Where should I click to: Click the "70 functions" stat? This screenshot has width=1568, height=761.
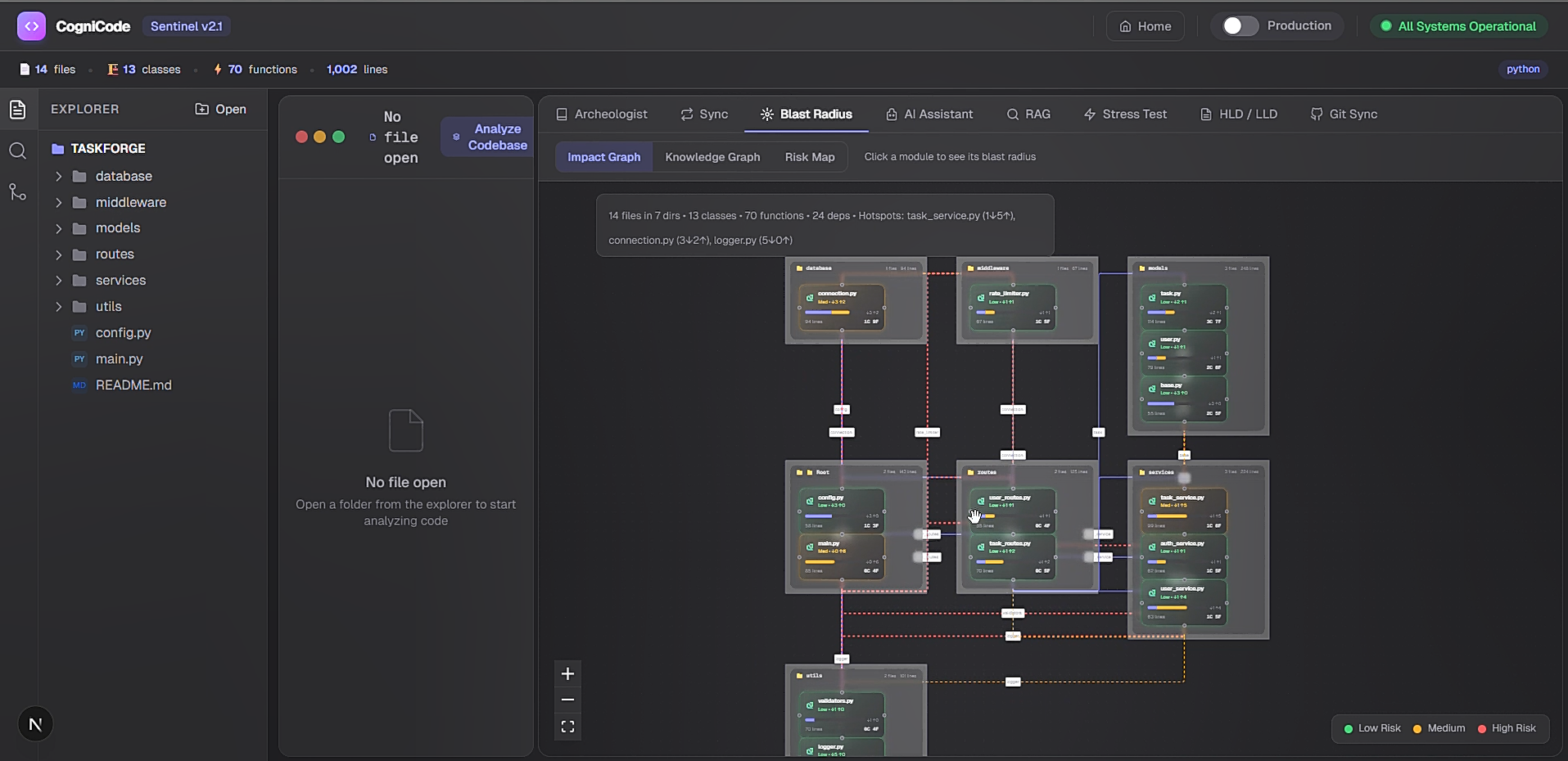pyautogui.click(x=255, y=70)
